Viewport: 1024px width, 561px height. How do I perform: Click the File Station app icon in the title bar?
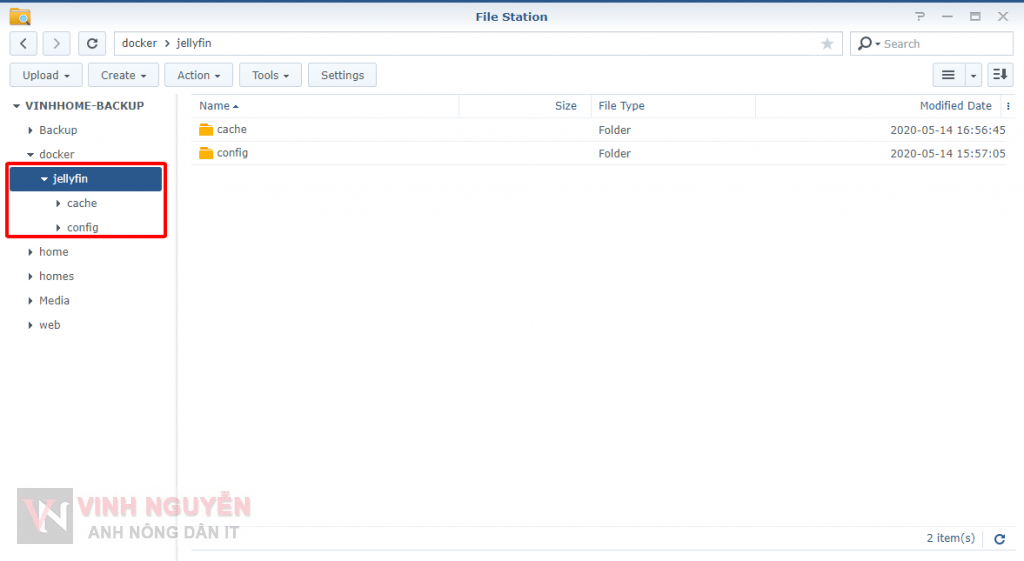pyautogui.click(x=20, y=16)
